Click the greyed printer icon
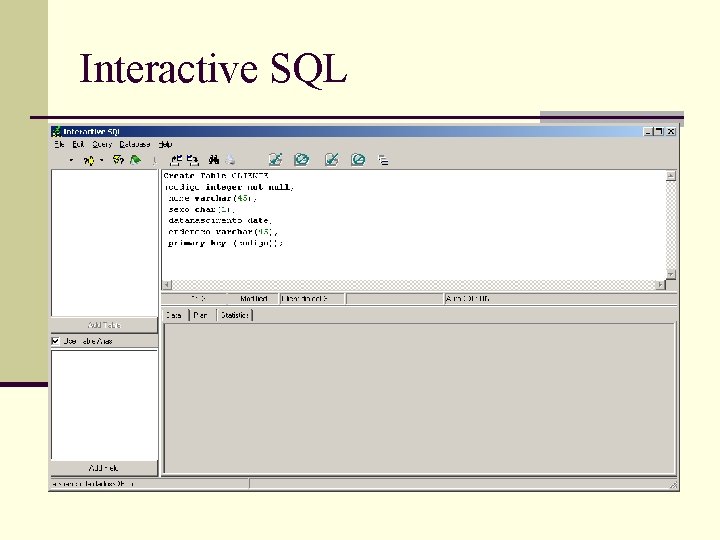This screenshot has width=720, height=540. pos(231,160)
